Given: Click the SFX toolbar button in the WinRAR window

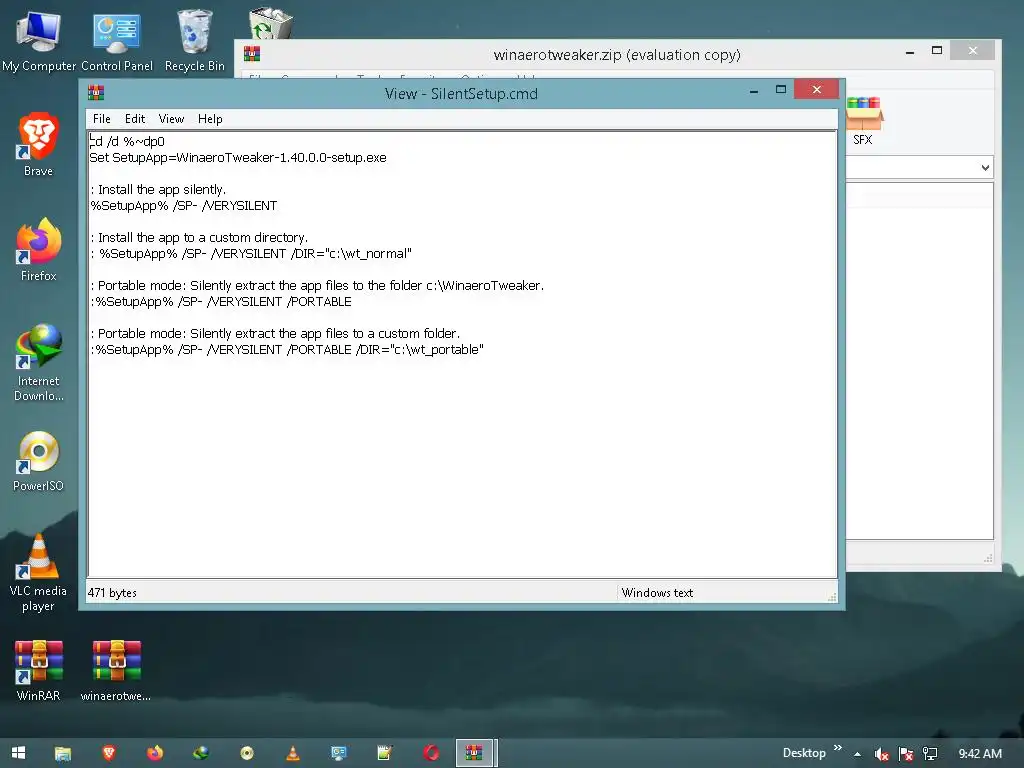Looking at the screenshot, I should tap(863, 121).
